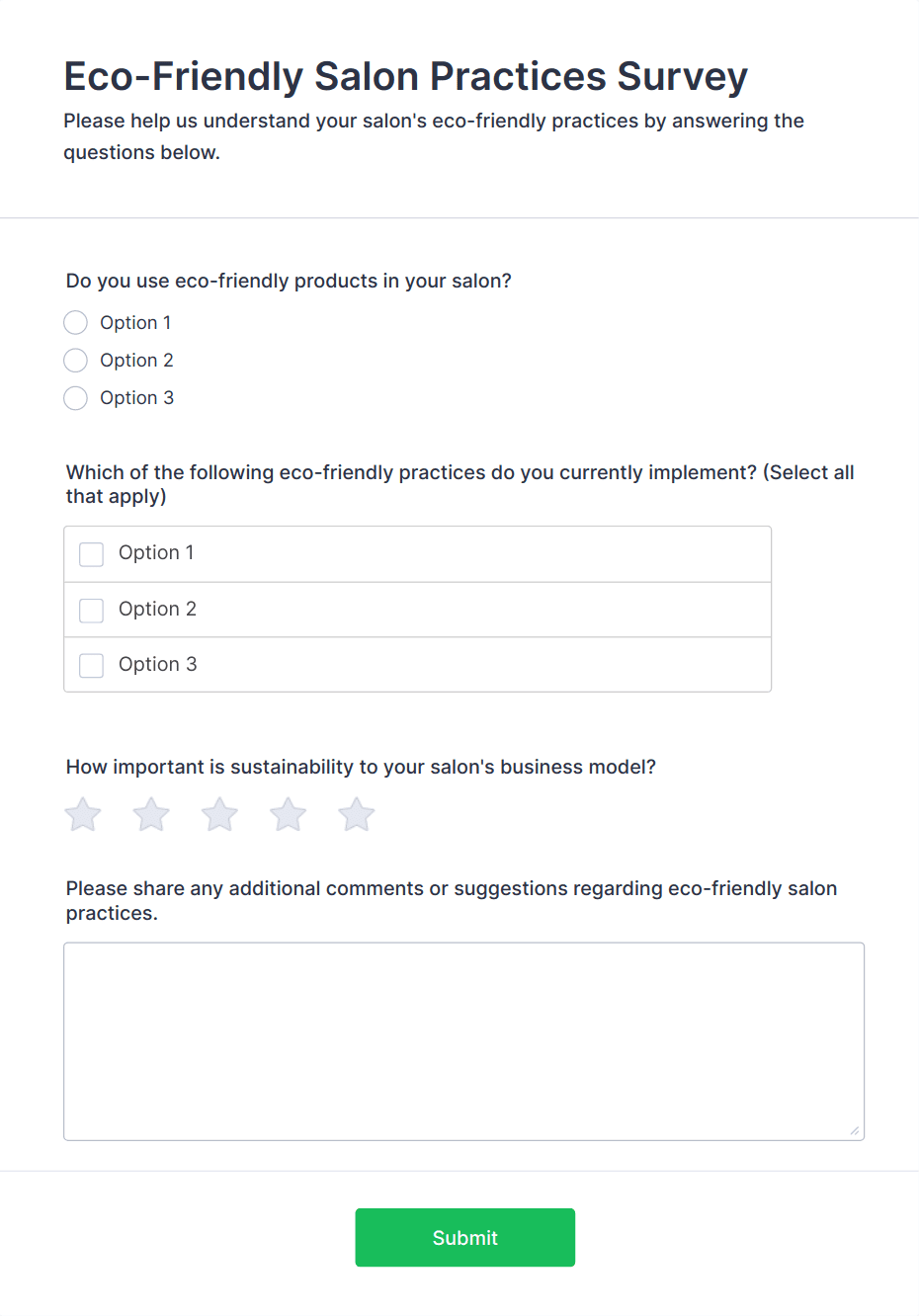This screenshot has height=1316, width=919.
Task: Select Option 1 for eco-friendly products question
Action: (75, 322)
